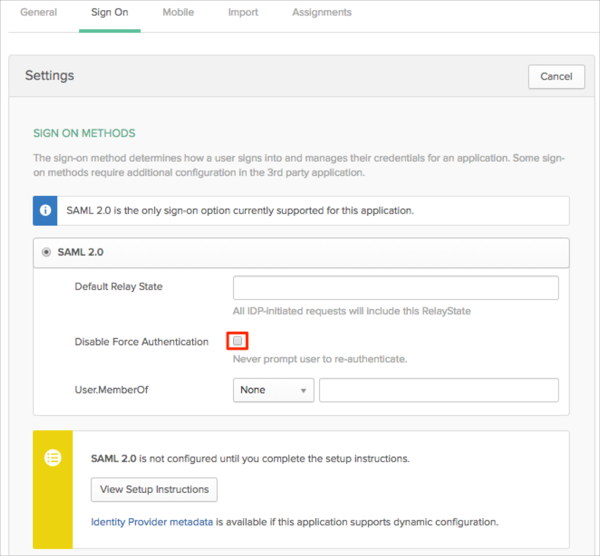Select the SAML 2.0 radio button
The image size is (600, 556).
pyautogui.click(x=47, y=253)
